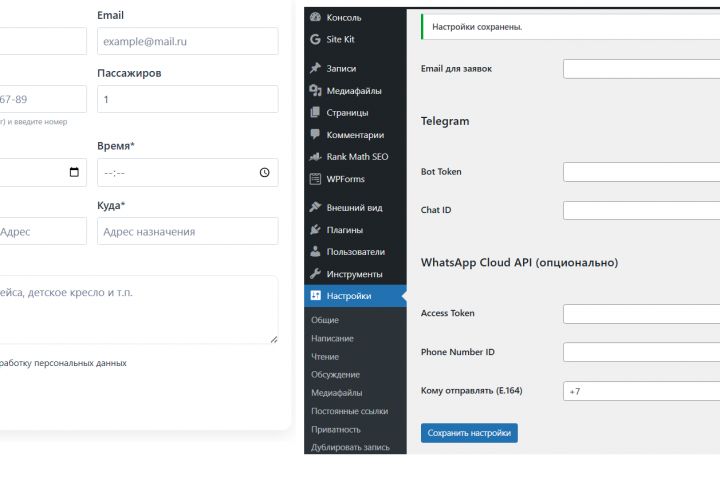Click the Email example@mail.ru field
Screen dimensions: 720x480
coord(187,41)
